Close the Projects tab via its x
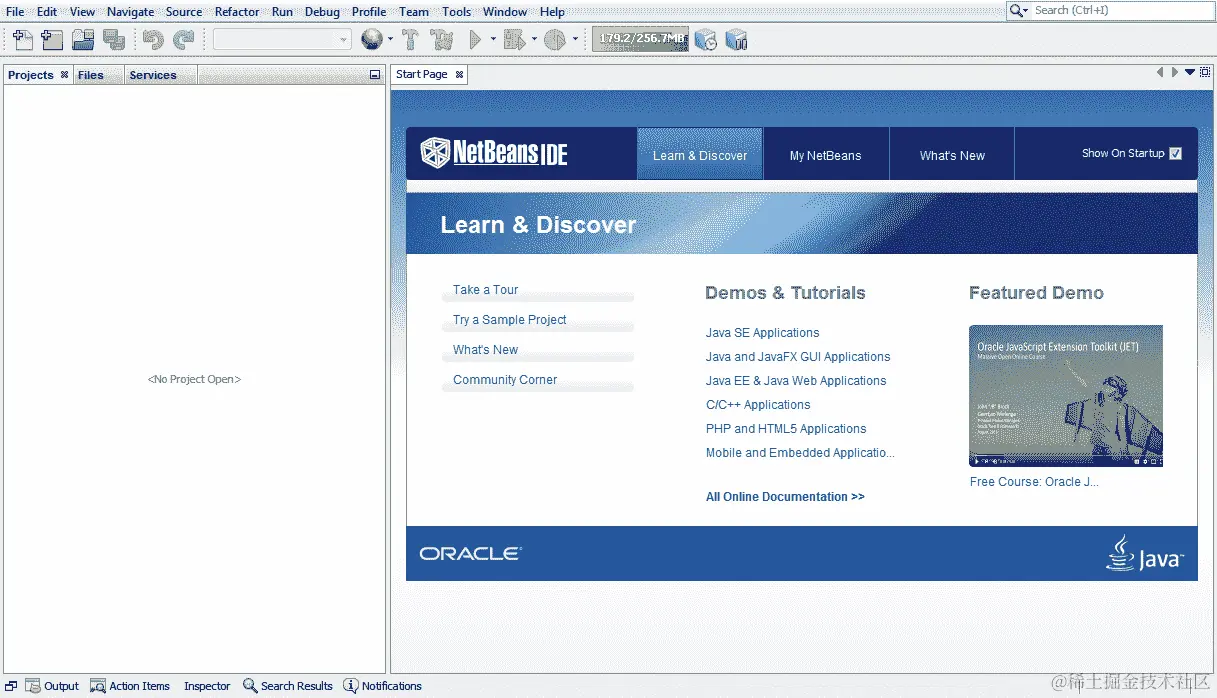 click(x=64, y=75)
